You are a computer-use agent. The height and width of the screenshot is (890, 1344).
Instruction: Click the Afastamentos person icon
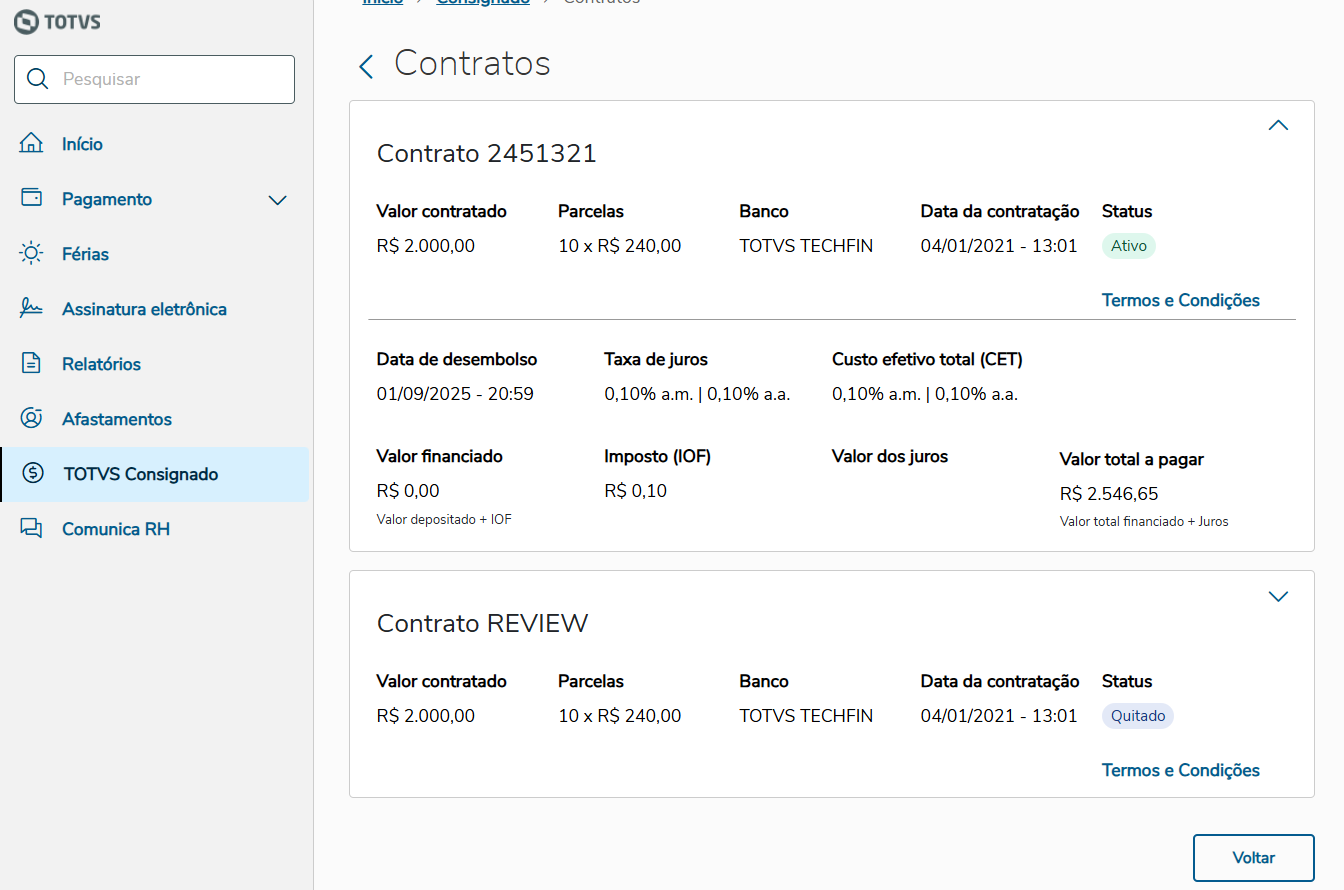click(x=32, y=419)
